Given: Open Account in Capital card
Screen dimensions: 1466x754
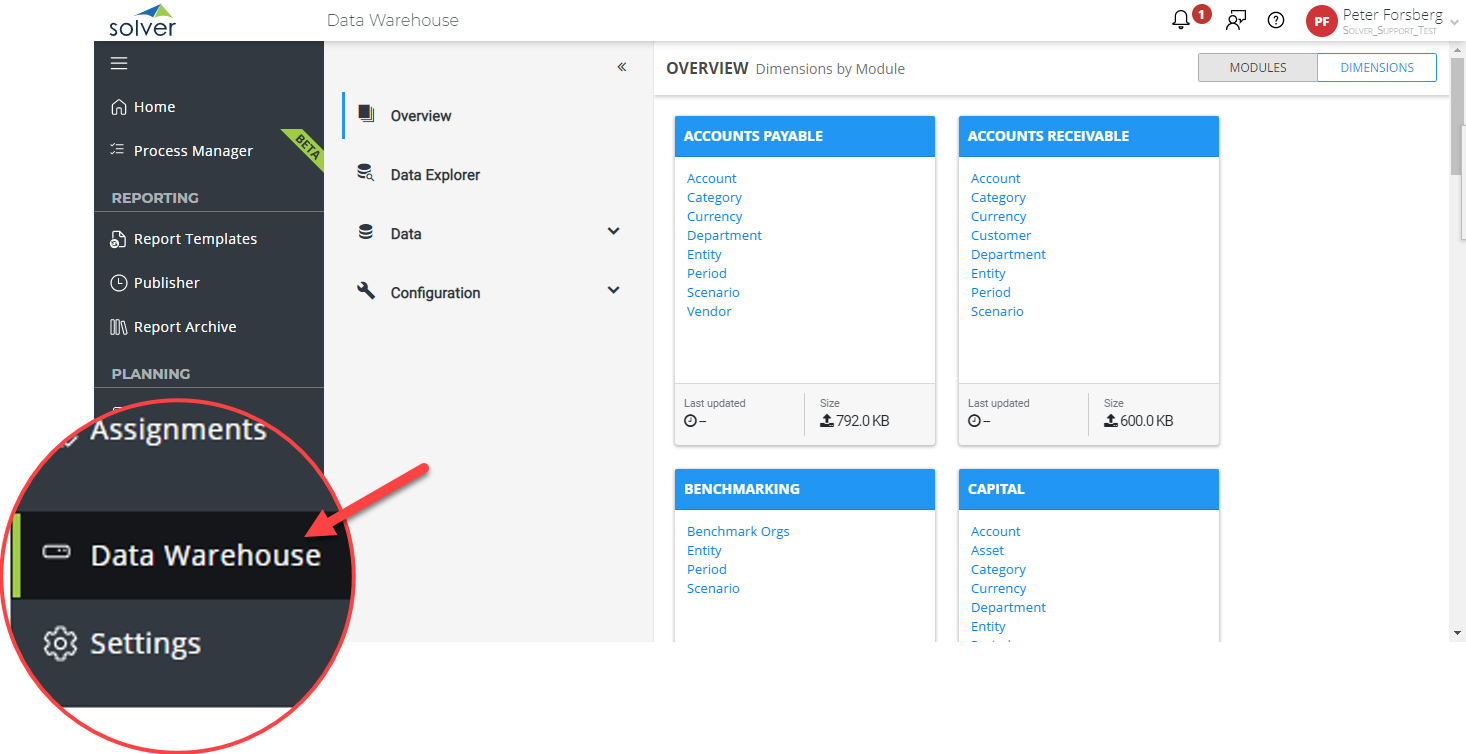Looking at the screenshot, I should [996, 532].
